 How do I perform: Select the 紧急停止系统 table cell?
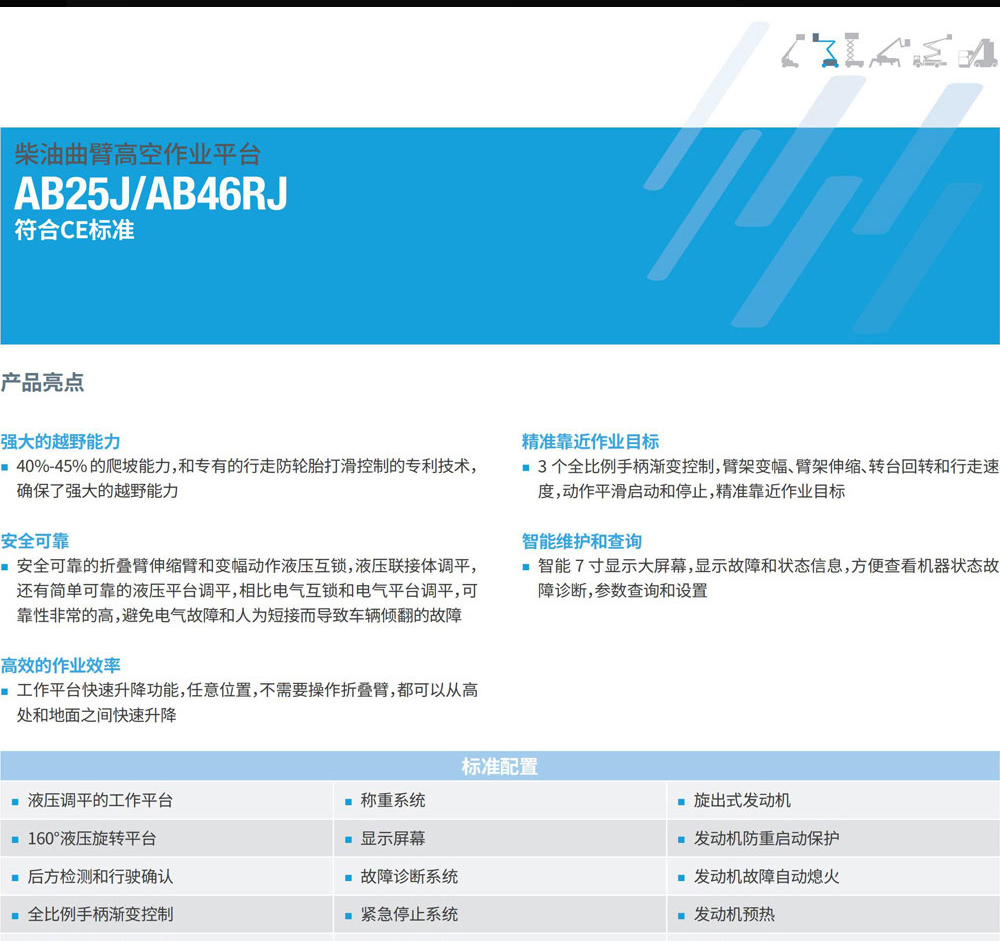[x=409, y=914]
